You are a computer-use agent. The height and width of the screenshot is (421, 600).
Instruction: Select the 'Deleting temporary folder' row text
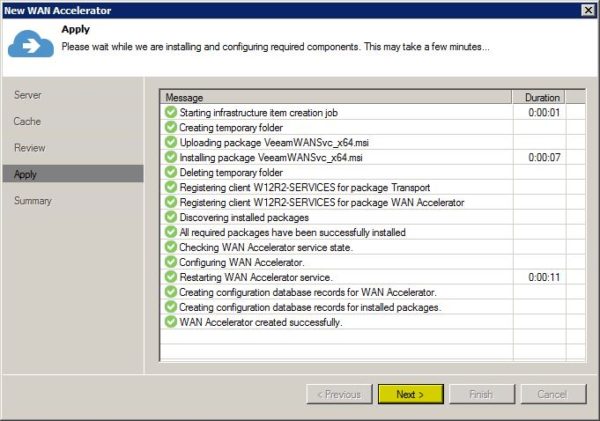pyautogui.click(x=231, y=172)
